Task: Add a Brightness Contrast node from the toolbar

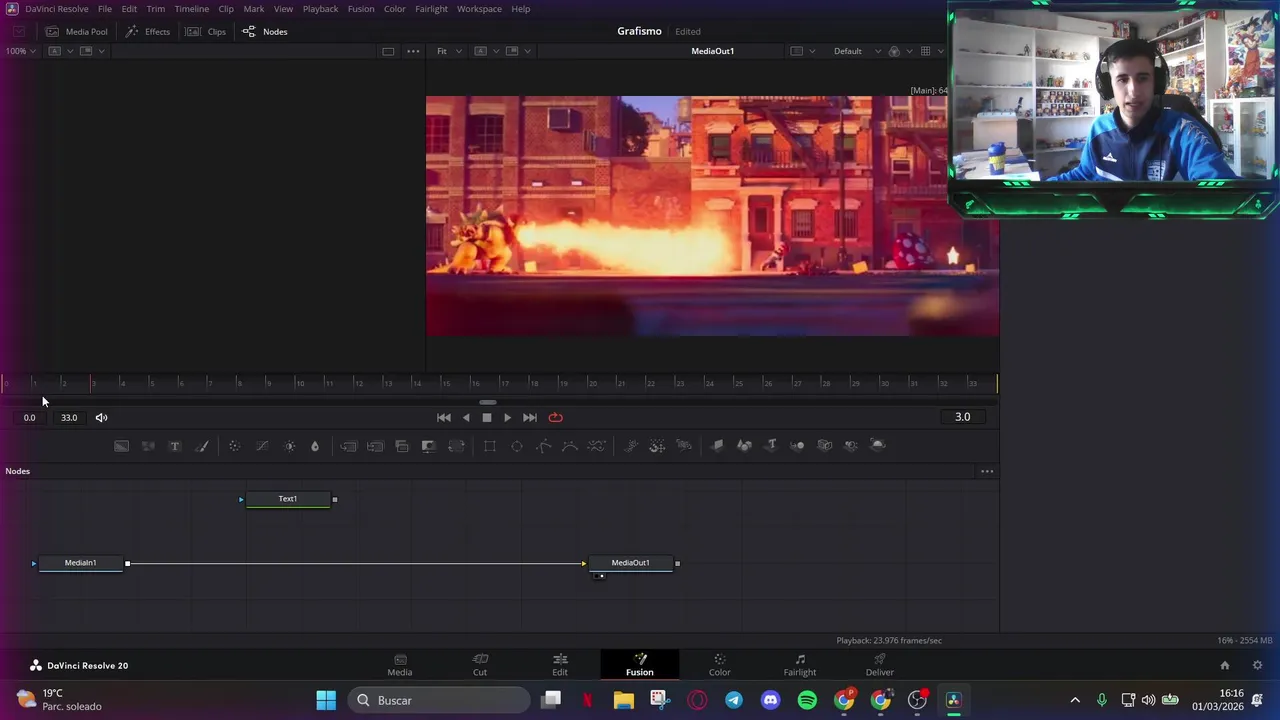Action: pos(289,446)
